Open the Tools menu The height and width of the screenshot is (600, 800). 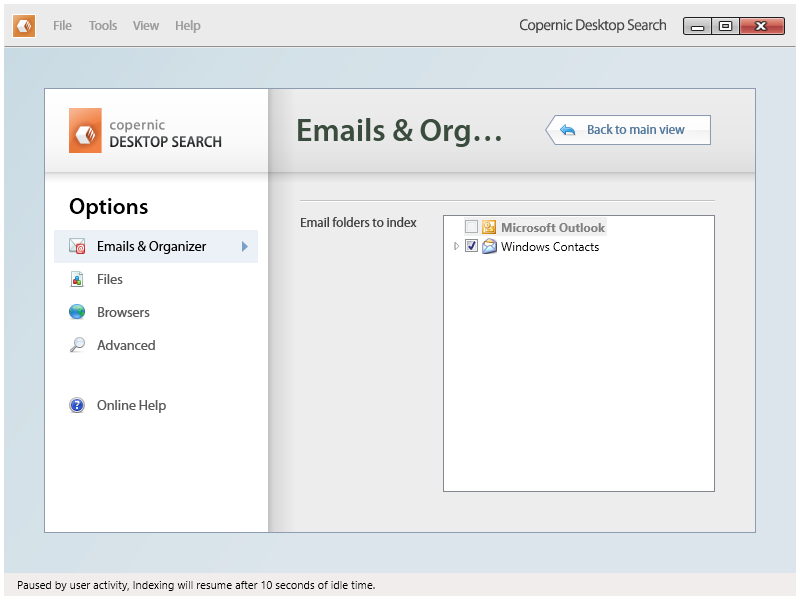(103, 26)
